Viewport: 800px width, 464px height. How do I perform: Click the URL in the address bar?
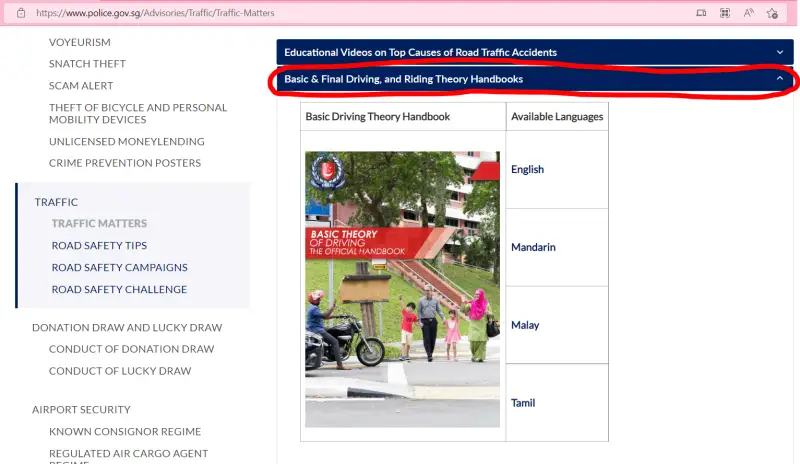155,13
